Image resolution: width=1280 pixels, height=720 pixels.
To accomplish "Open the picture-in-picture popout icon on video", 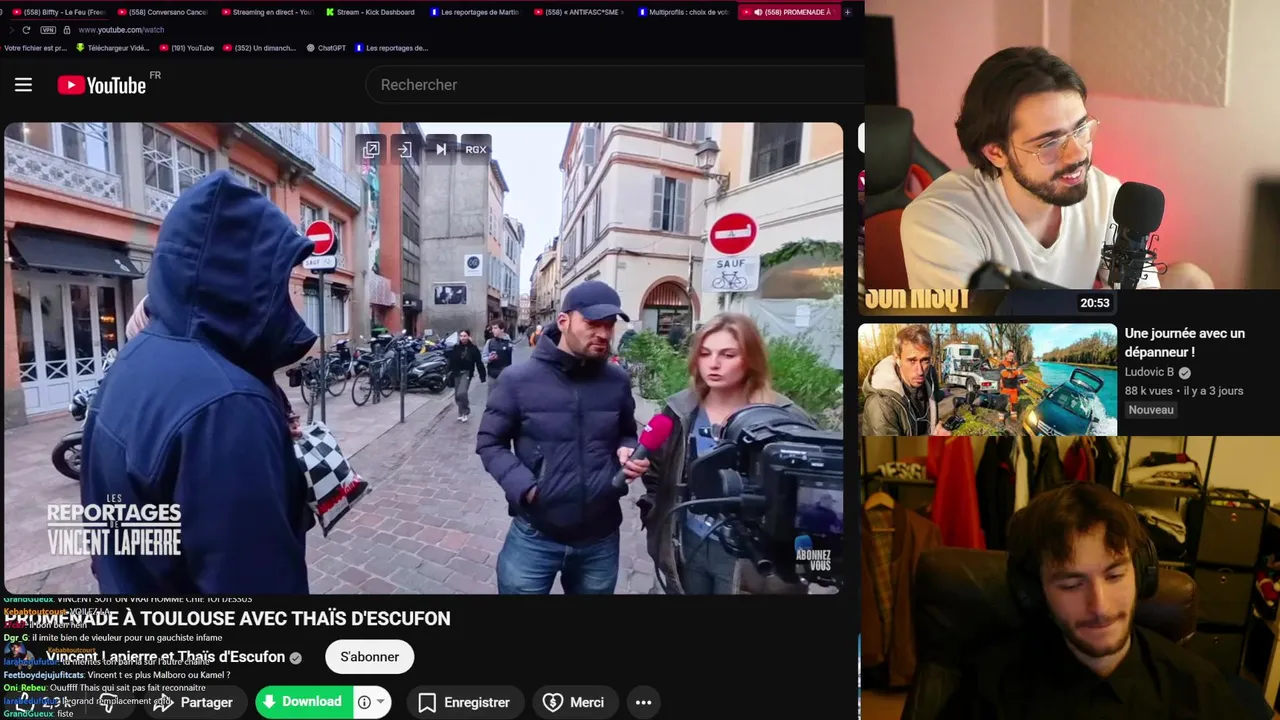I will [371, 149].
